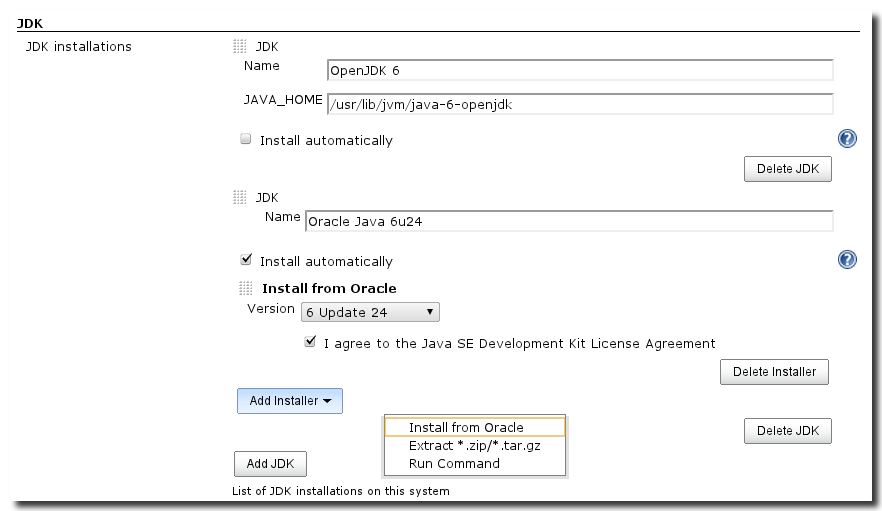
Task: Uncheck Install automatically for Oracle Java 6u24
Action: 246,260
